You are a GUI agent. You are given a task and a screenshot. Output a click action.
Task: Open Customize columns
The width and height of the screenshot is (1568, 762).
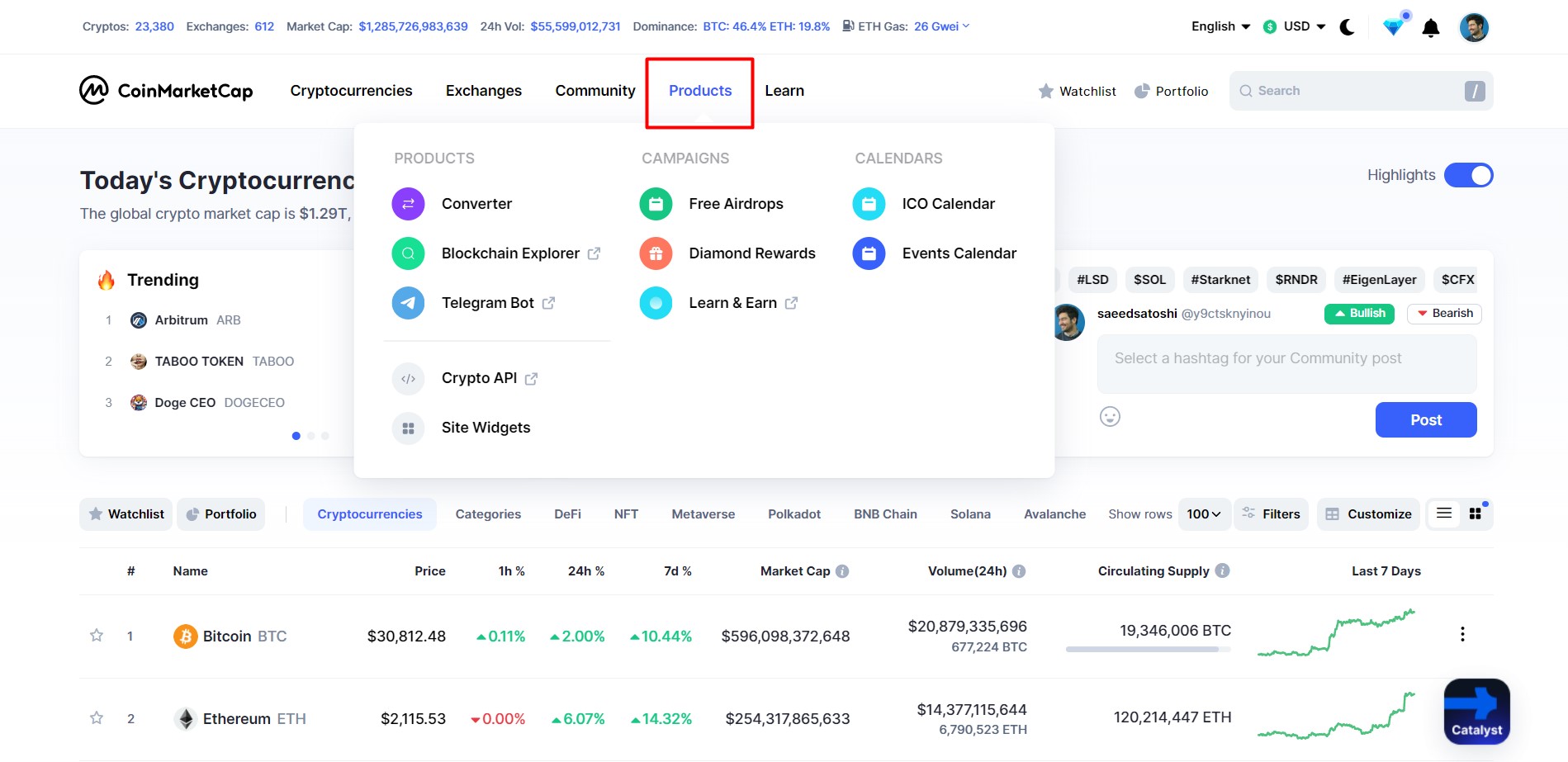coord(1368,514)
